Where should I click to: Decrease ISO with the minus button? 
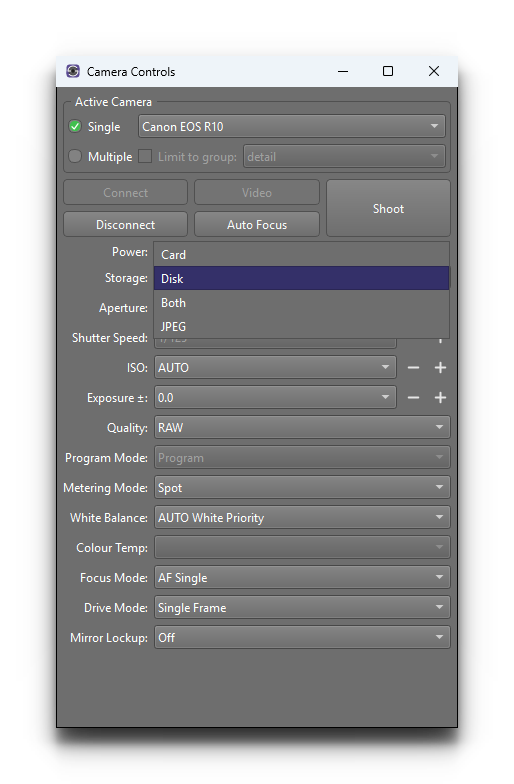tap(413, 368)
